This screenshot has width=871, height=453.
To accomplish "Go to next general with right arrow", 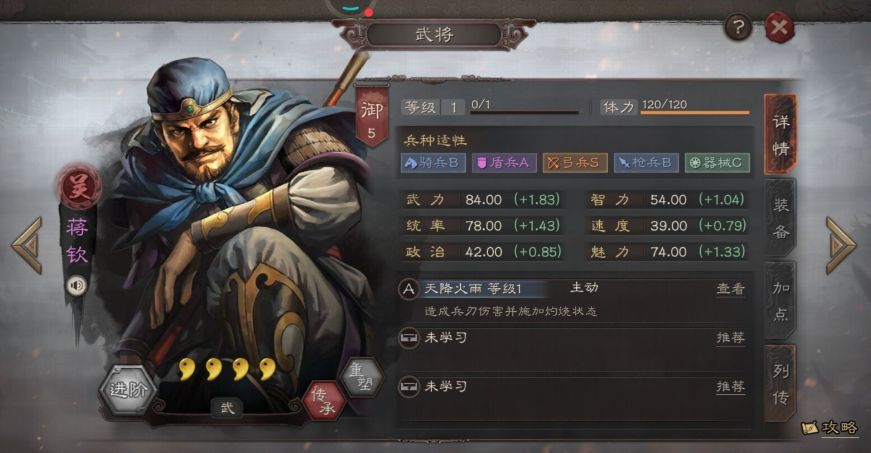I will click(841, 245).
